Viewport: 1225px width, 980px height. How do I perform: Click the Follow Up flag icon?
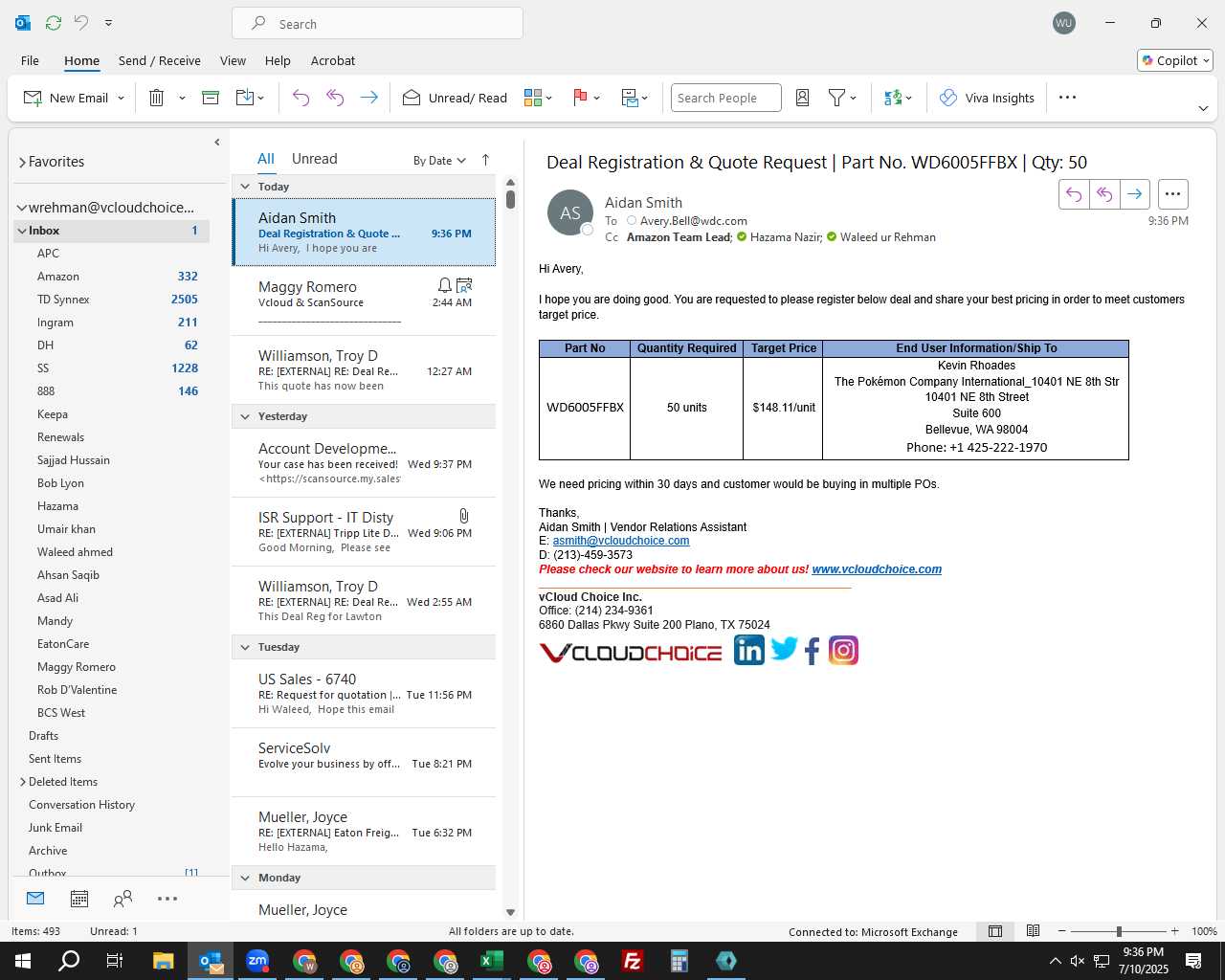click(x=580, y=98)
